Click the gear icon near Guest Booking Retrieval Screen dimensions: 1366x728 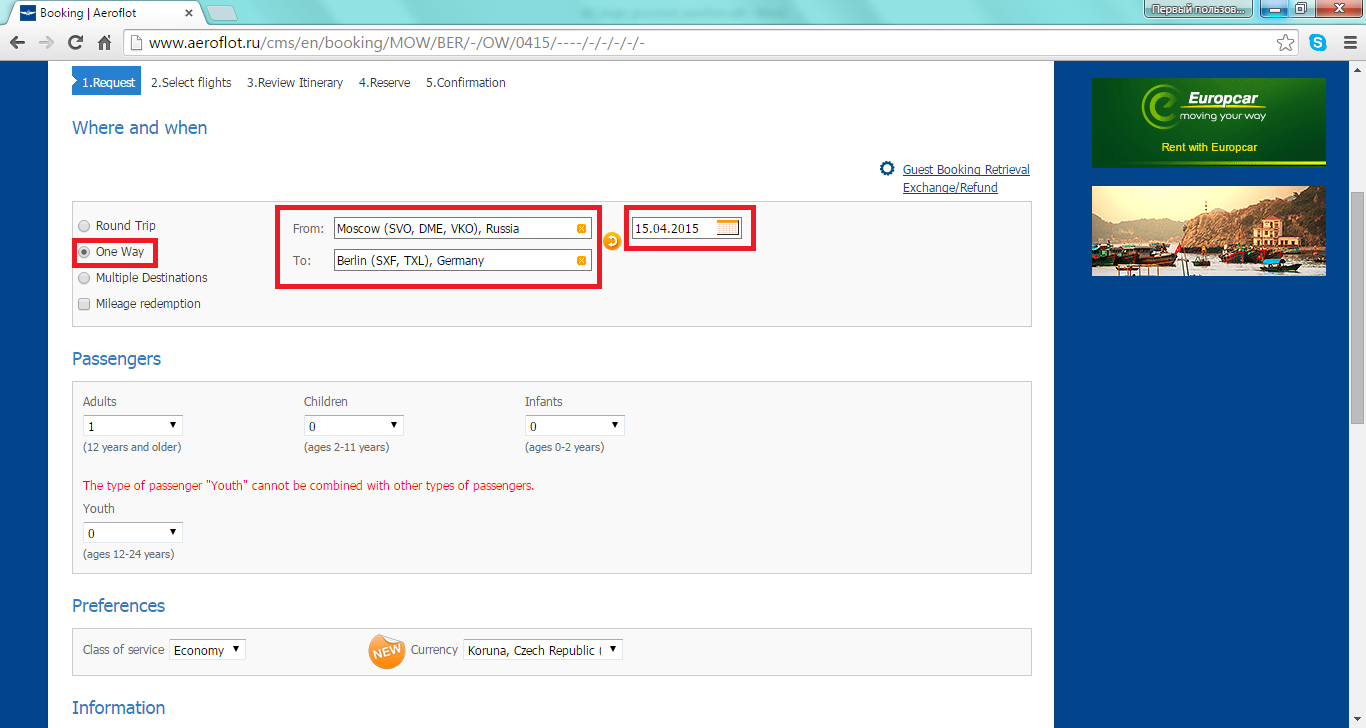[x=886, y=169]
